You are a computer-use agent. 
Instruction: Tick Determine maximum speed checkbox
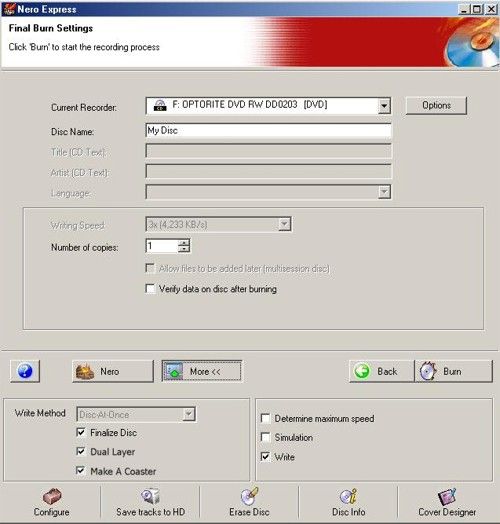[x=265, y=418]
